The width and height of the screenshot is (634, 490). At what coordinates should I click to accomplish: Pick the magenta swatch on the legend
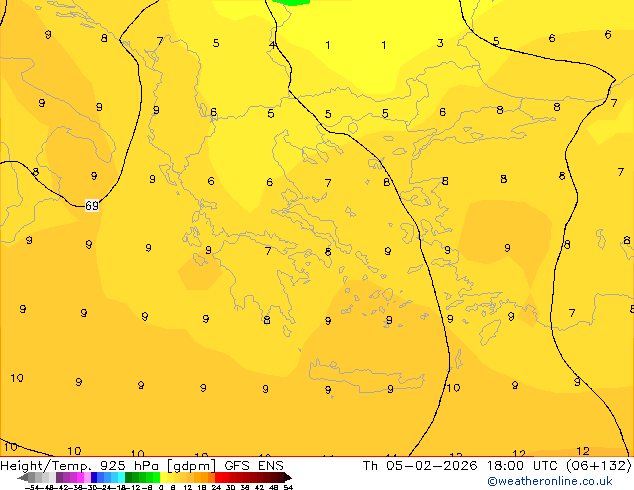(x=80, y=477)
